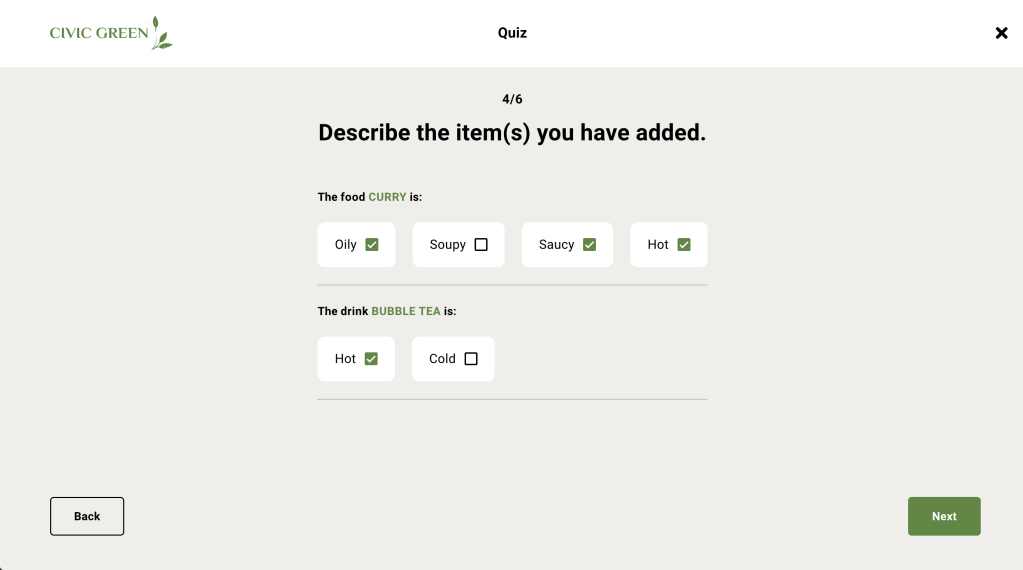Click the green BUBBLE TEA drink name
Image resolution: width=1023 pixels, height=570 pixels.
pos(406,311)
